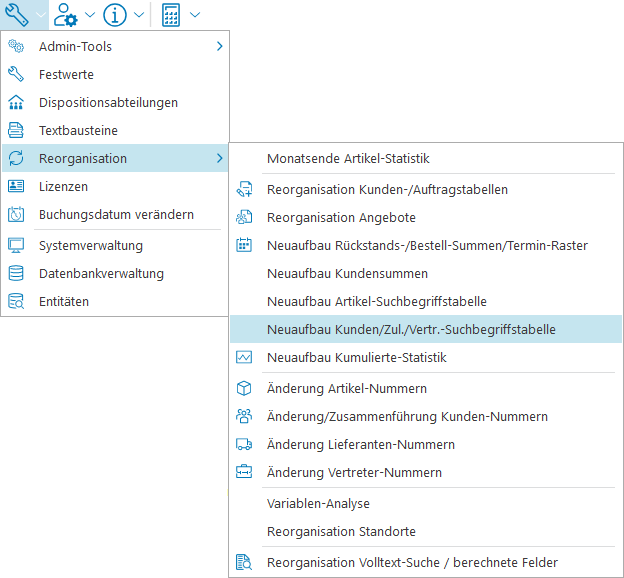Image resolution: width=624 pixels, height=578 pixels.
Task: Choose Änderung Lieferanten-Nummern entry
Action: click(x=360, y=444)
